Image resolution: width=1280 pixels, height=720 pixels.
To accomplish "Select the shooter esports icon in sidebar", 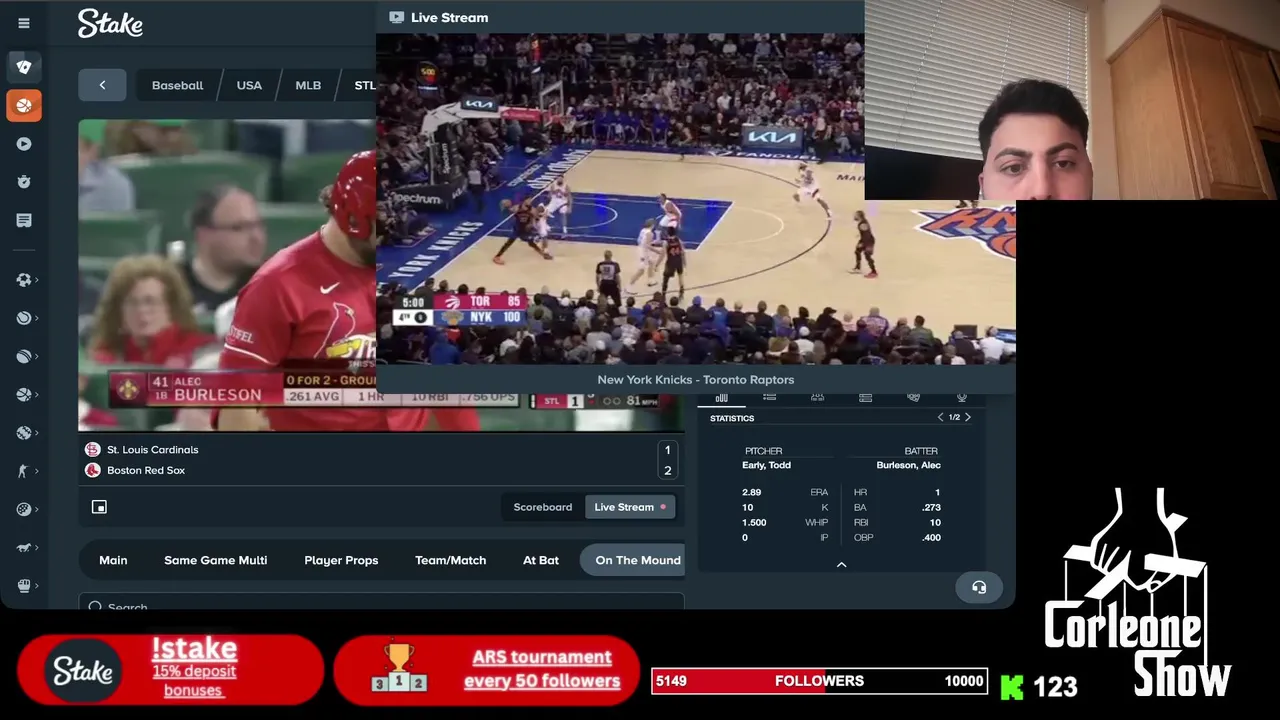I will [22, 471].
